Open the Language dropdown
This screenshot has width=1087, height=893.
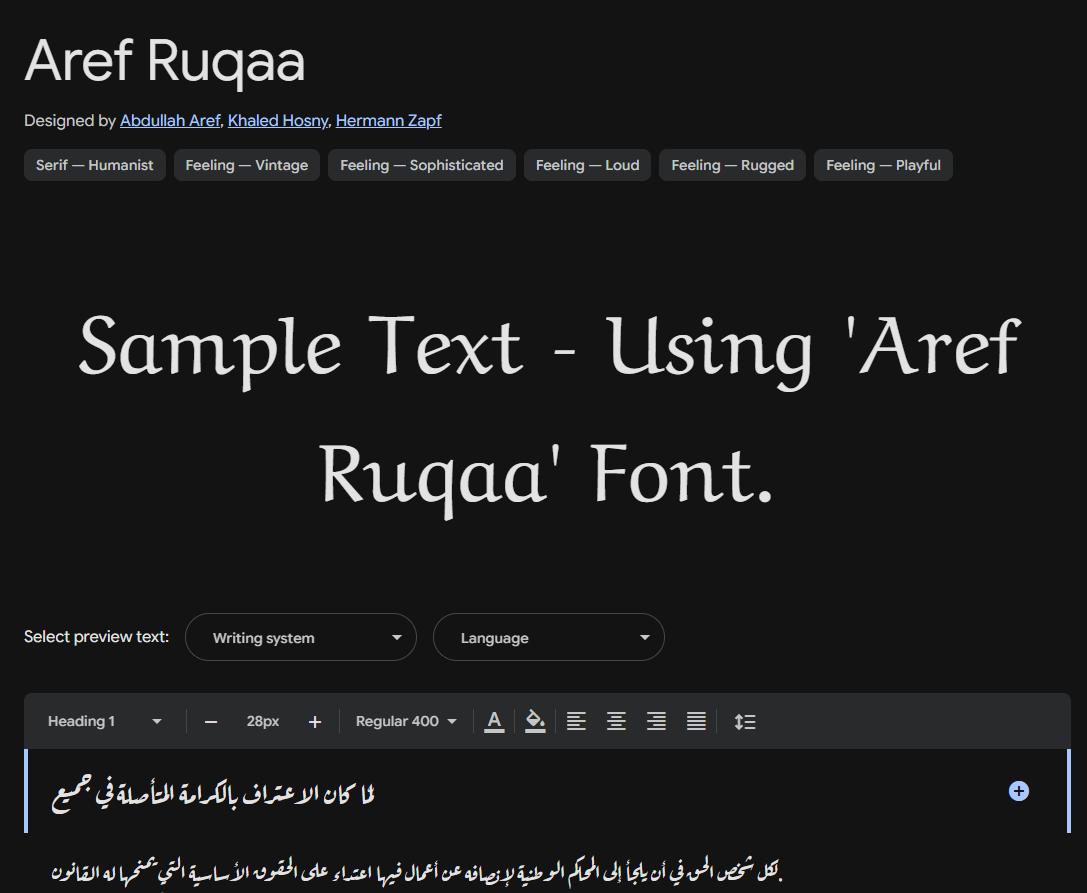tap(549, 637)
